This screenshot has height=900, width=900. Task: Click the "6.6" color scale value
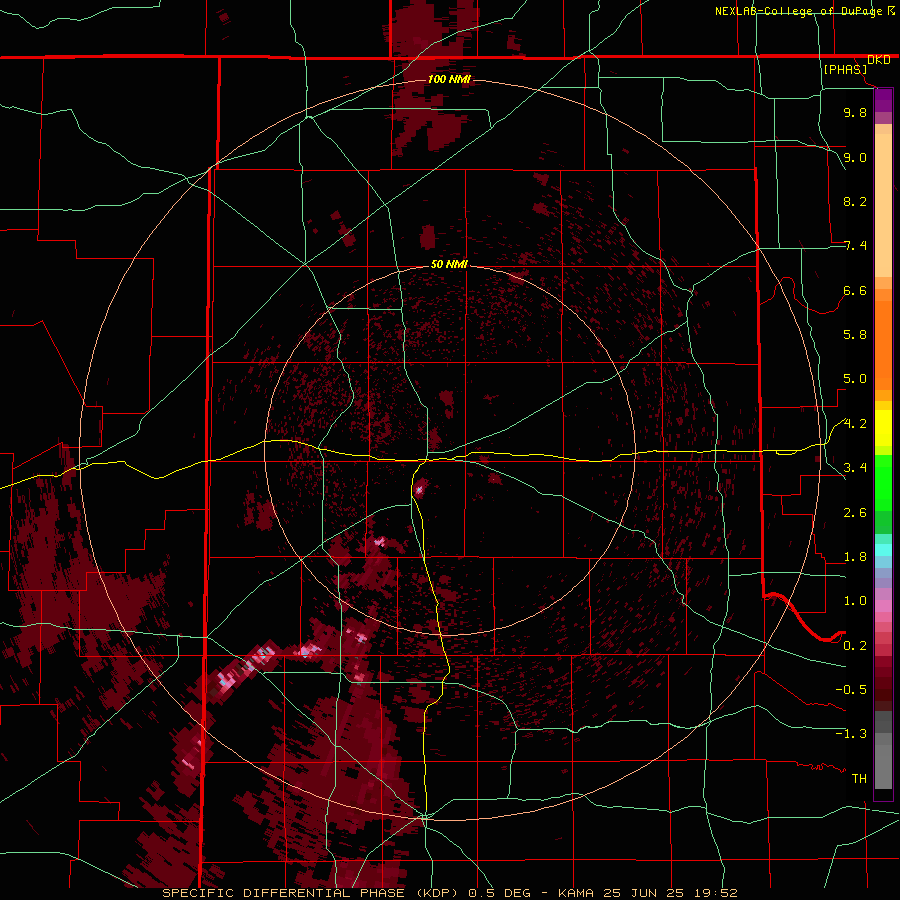(855, 290)
